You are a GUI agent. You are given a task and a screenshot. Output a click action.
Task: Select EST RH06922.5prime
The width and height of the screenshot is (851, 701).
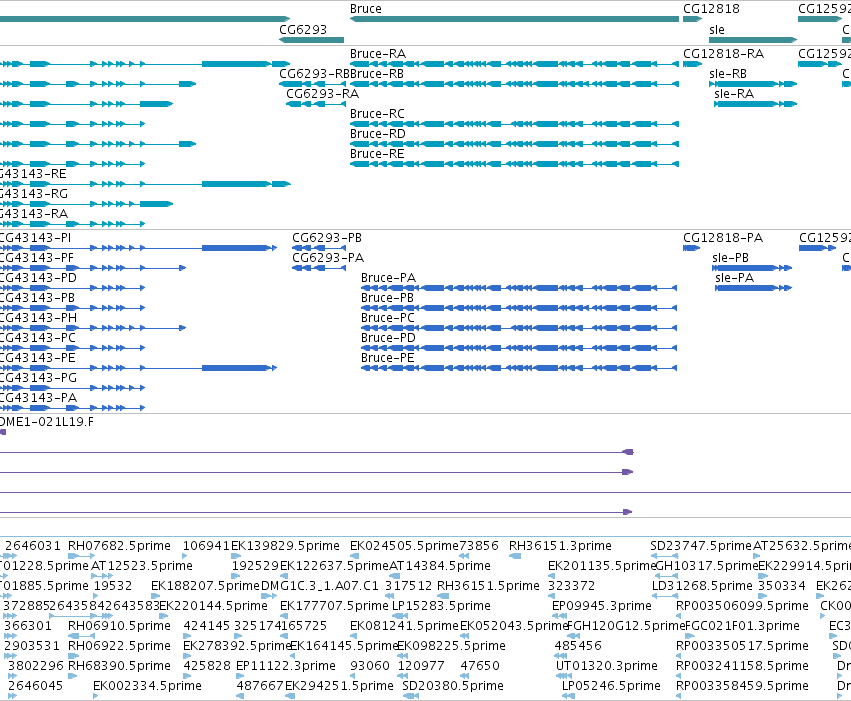coord(119,646)
